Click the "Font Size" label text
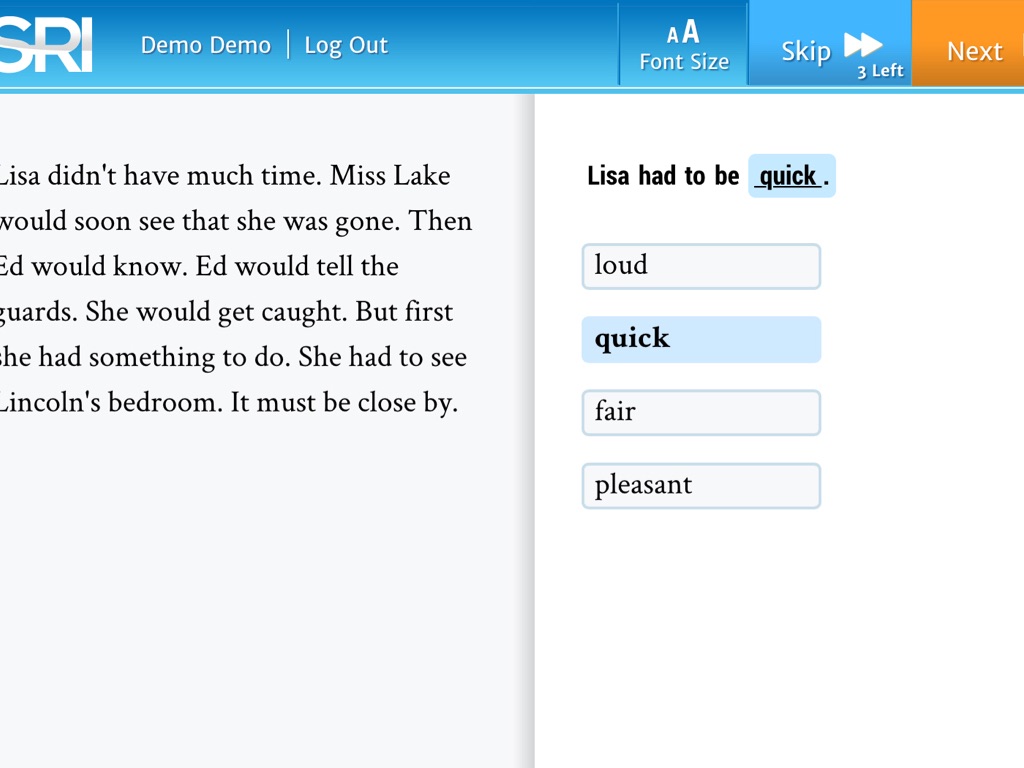 pyautogui.click(x=684, y=62)
